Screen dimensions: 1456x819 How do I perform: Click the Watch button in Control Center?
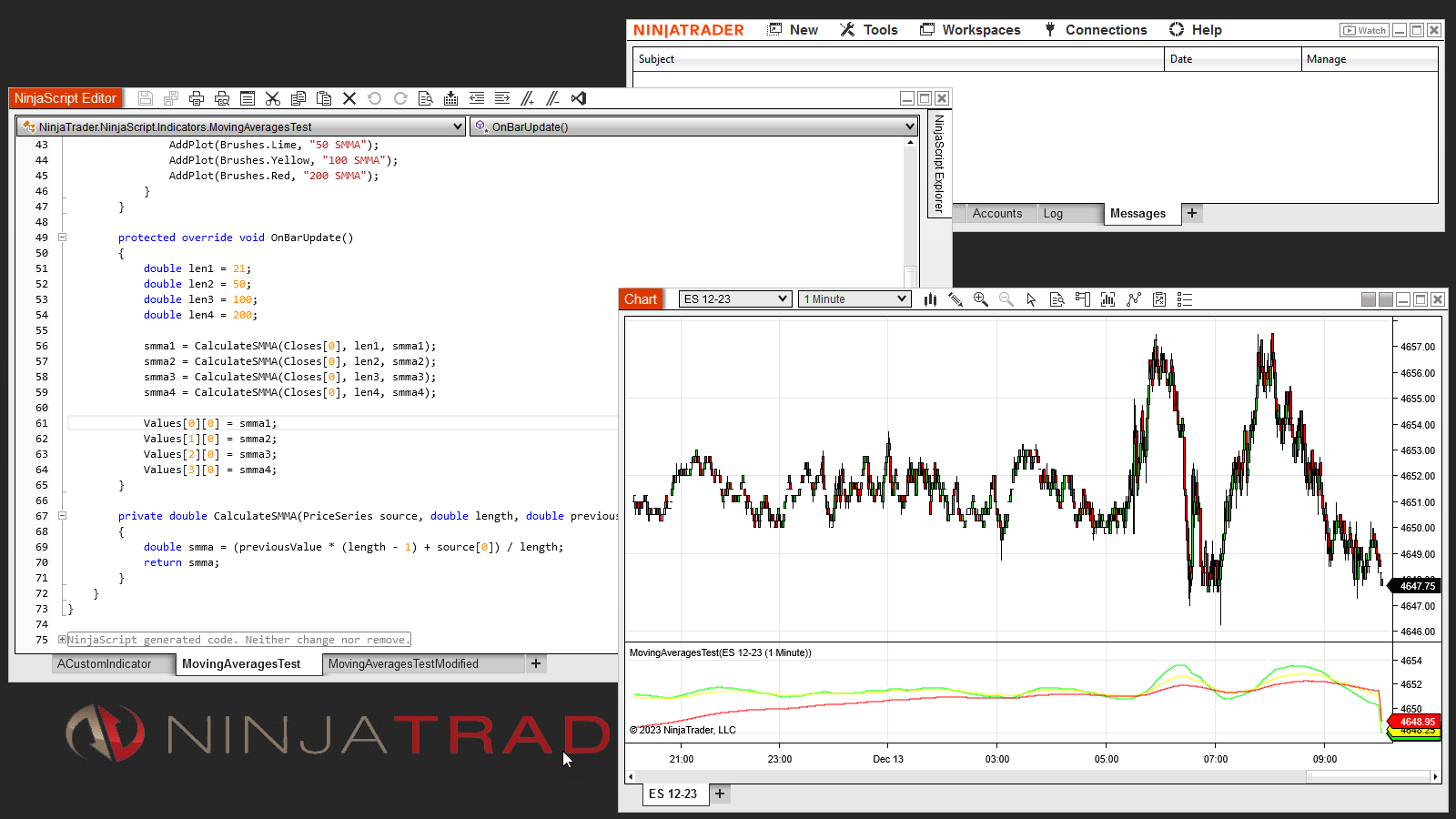coord(1363,30)
